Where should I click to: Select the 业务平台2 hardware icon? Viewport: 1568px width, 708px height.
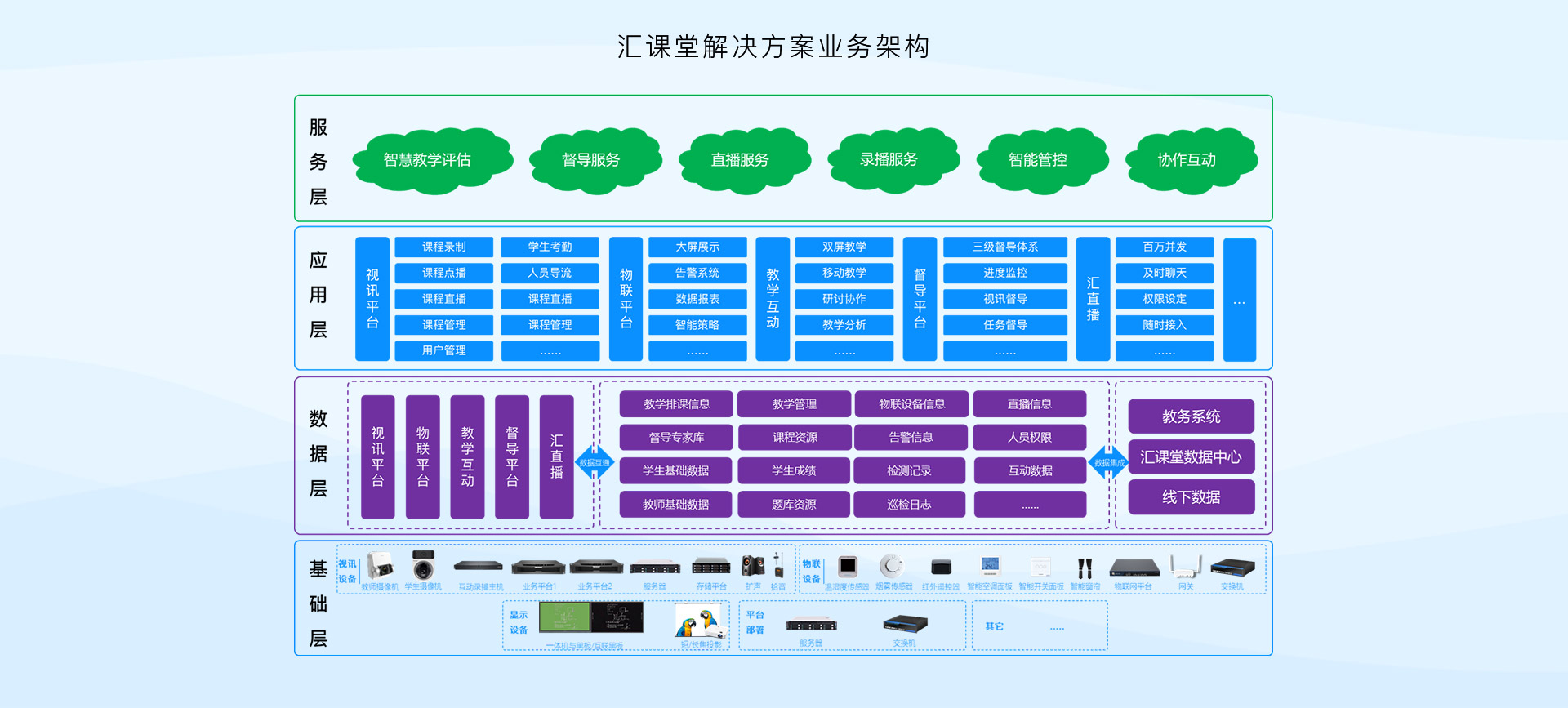tap(596, 567)
